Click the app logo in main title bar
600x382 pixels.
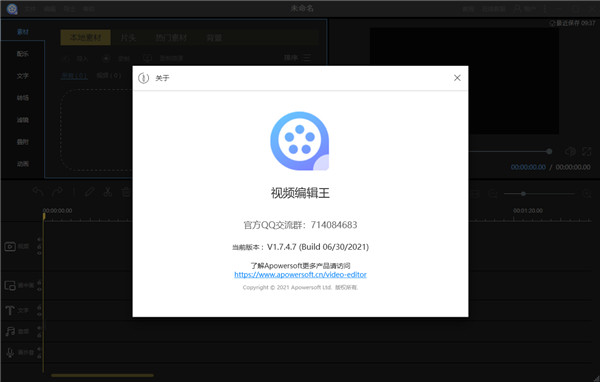(x=12, y=8)
